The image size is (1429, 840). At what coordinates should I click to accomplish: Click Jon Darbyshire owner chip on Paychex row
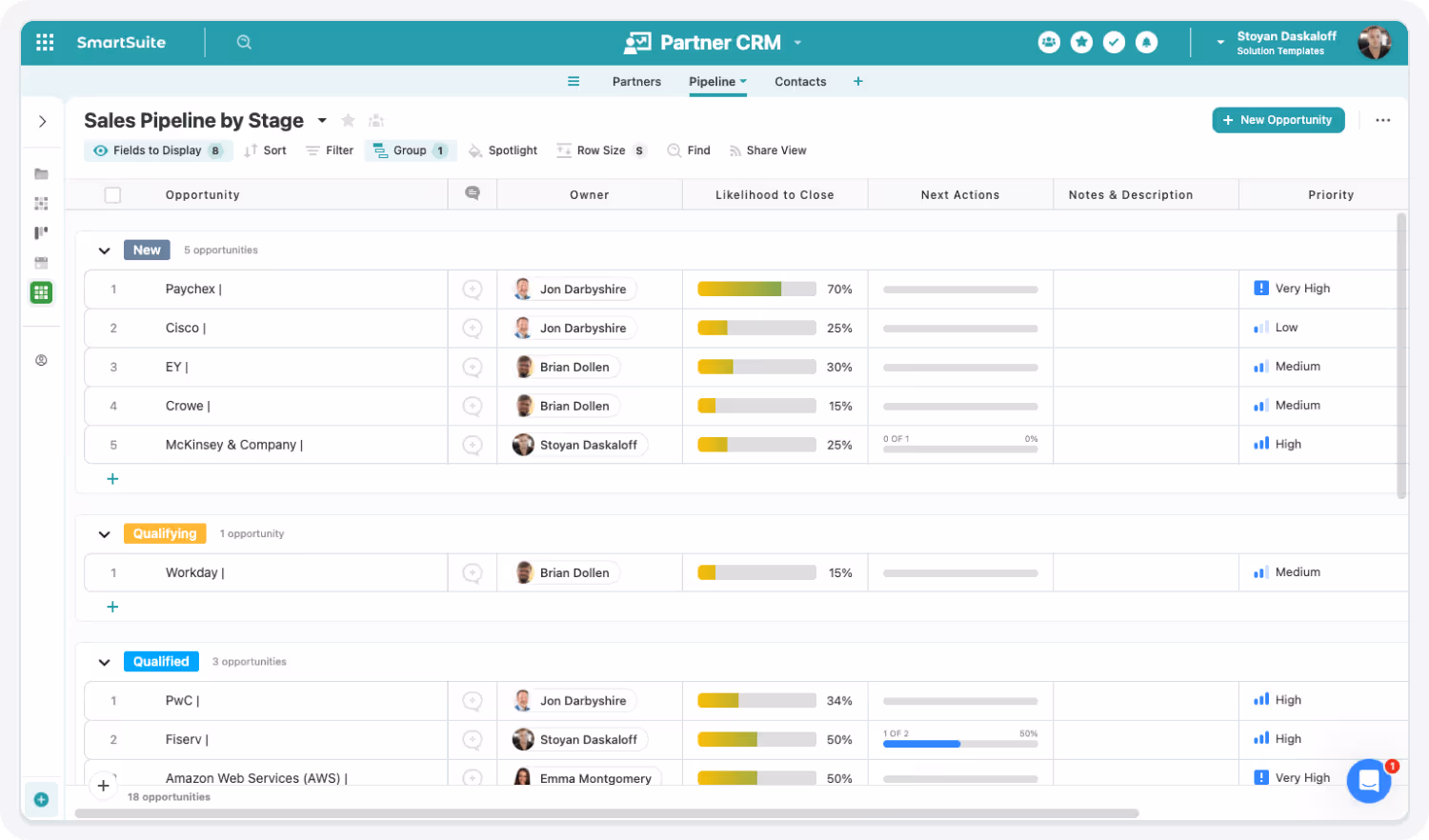pyautogui.click(x=573, y=289)
